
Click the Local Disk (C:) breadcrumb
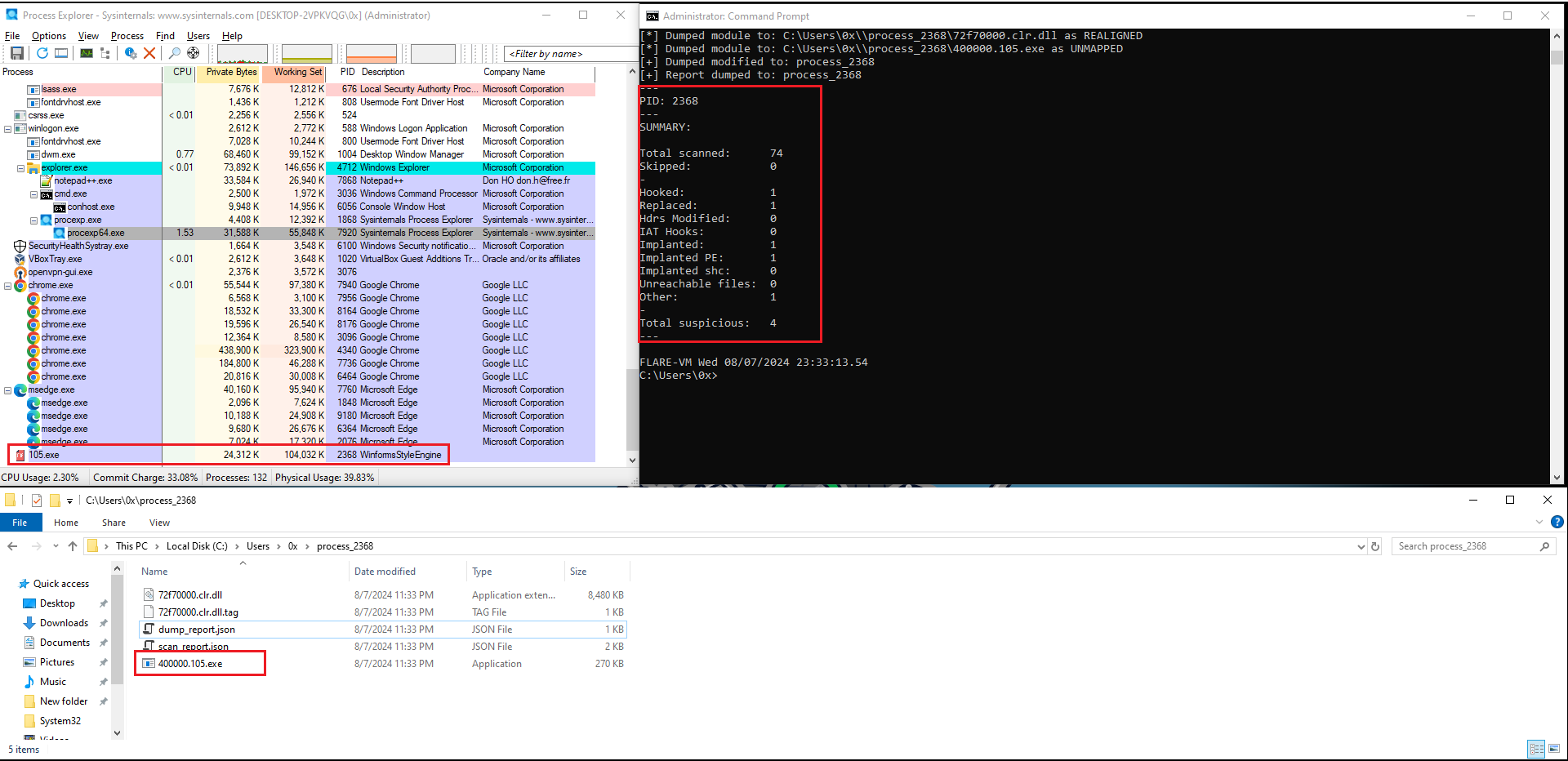tap(197, 546)
